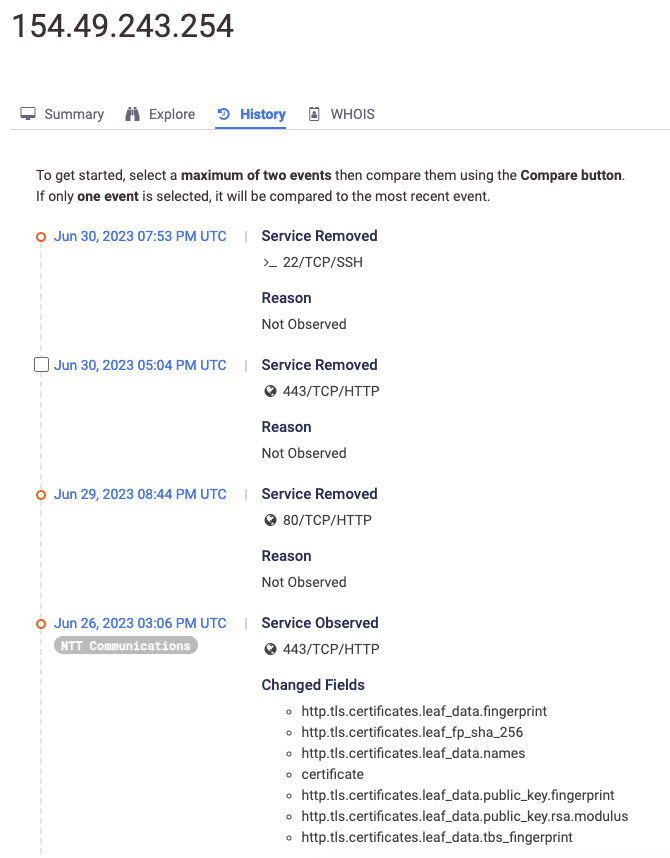The image size is (670, 858).
Task: Click the globe icon in Jun 26 443/TCP/HTTP
Action: 270,649
